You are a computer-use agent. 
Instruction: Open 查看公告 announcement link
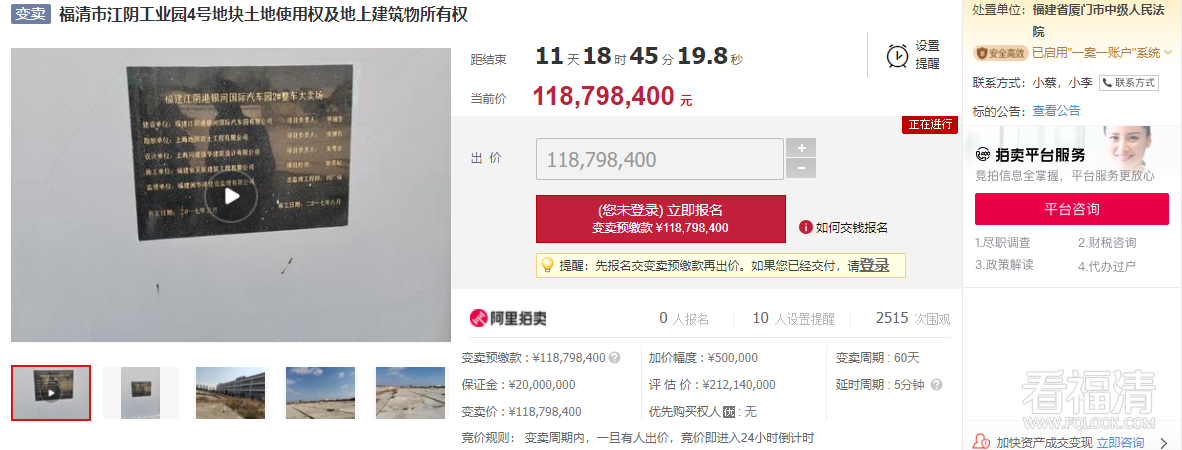pyautogui.click(x=1056, y=111)
